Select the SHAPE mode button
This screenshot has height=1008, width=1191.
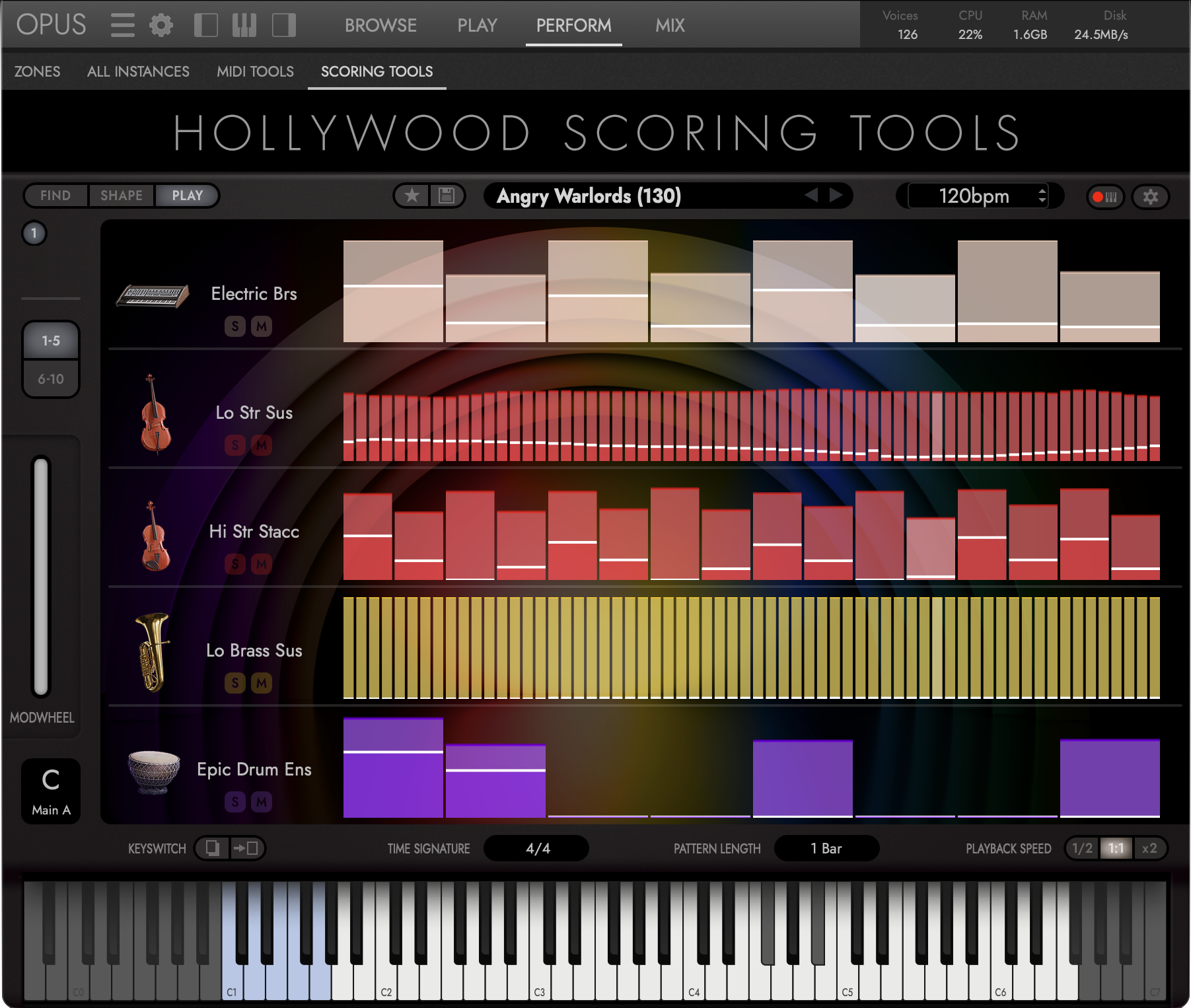coord(122,196)
